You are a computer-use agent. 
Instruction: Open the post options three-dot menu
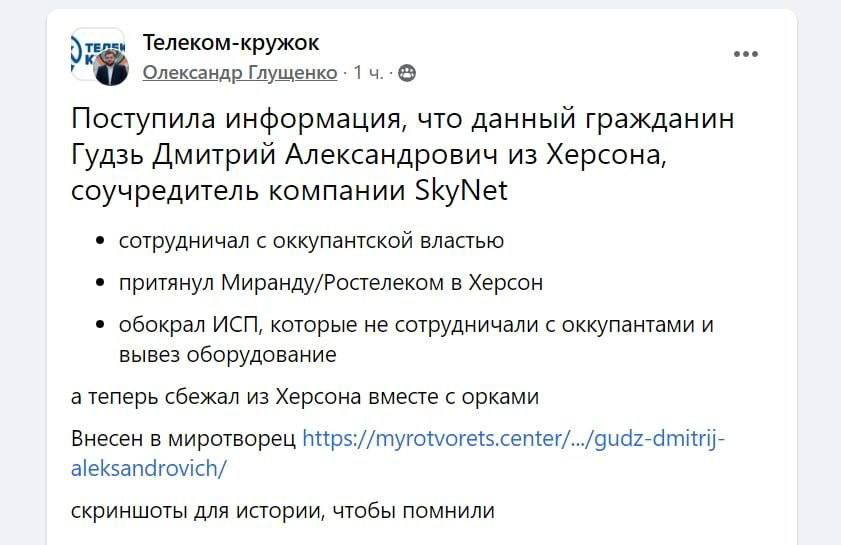(x=746, y=54)
